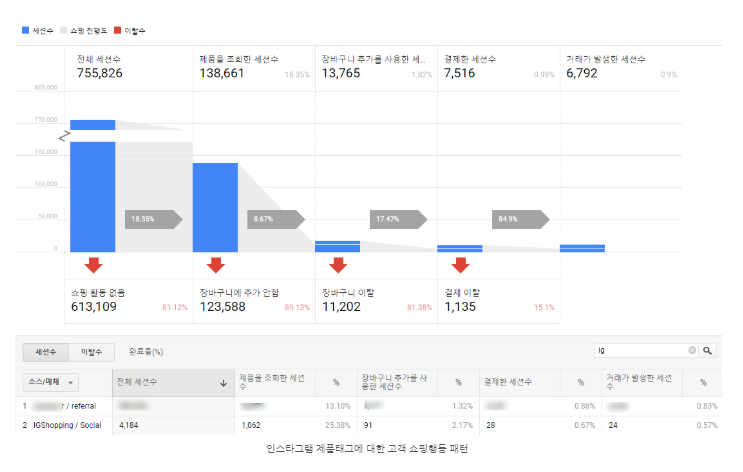
Task: Click the 6,792 transaction sessions value
Action: pyautogui.click(x=582, y=73)
